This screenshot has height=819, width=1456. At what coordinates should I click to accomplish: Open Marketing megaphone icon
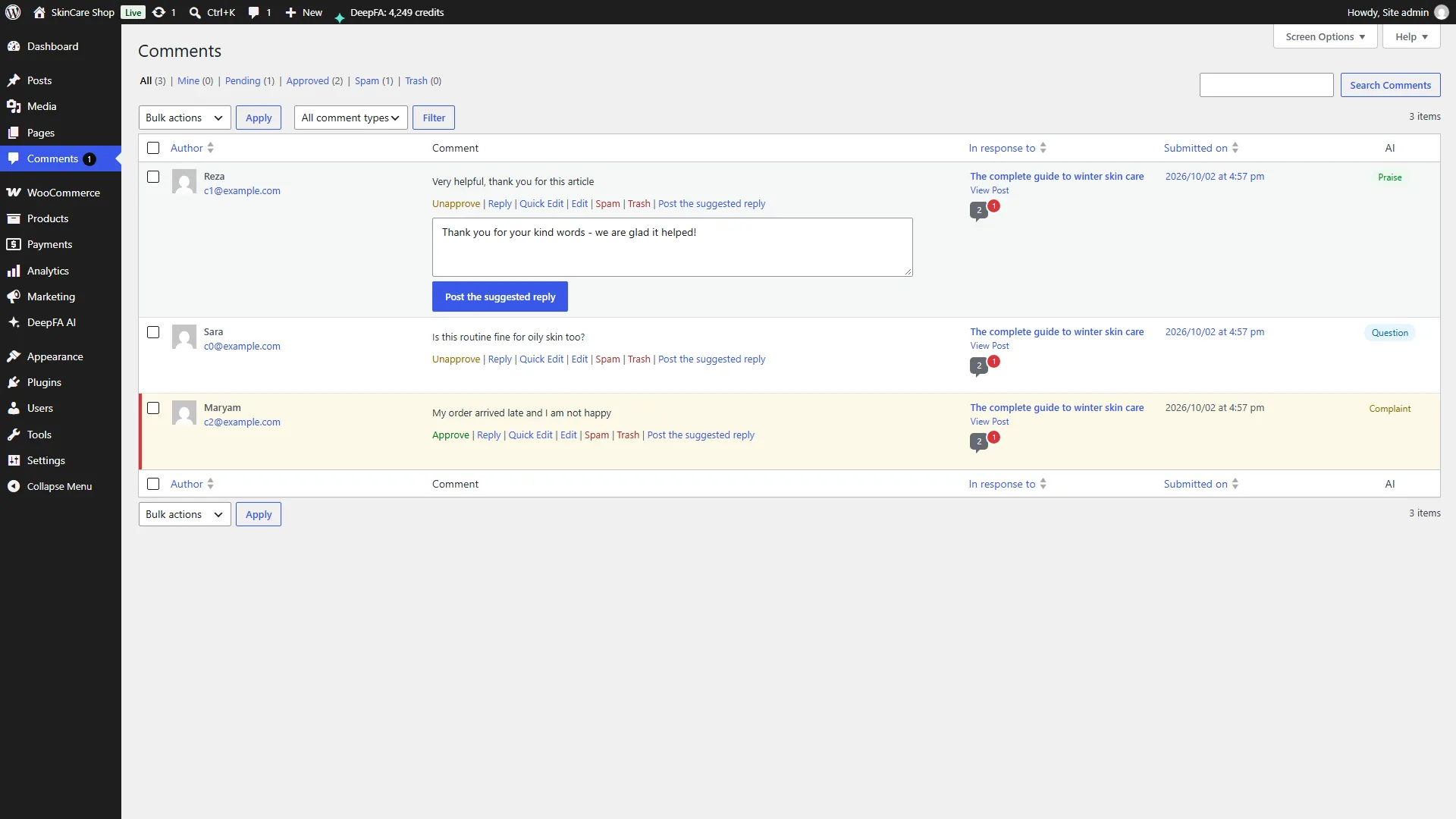[14, 297]
